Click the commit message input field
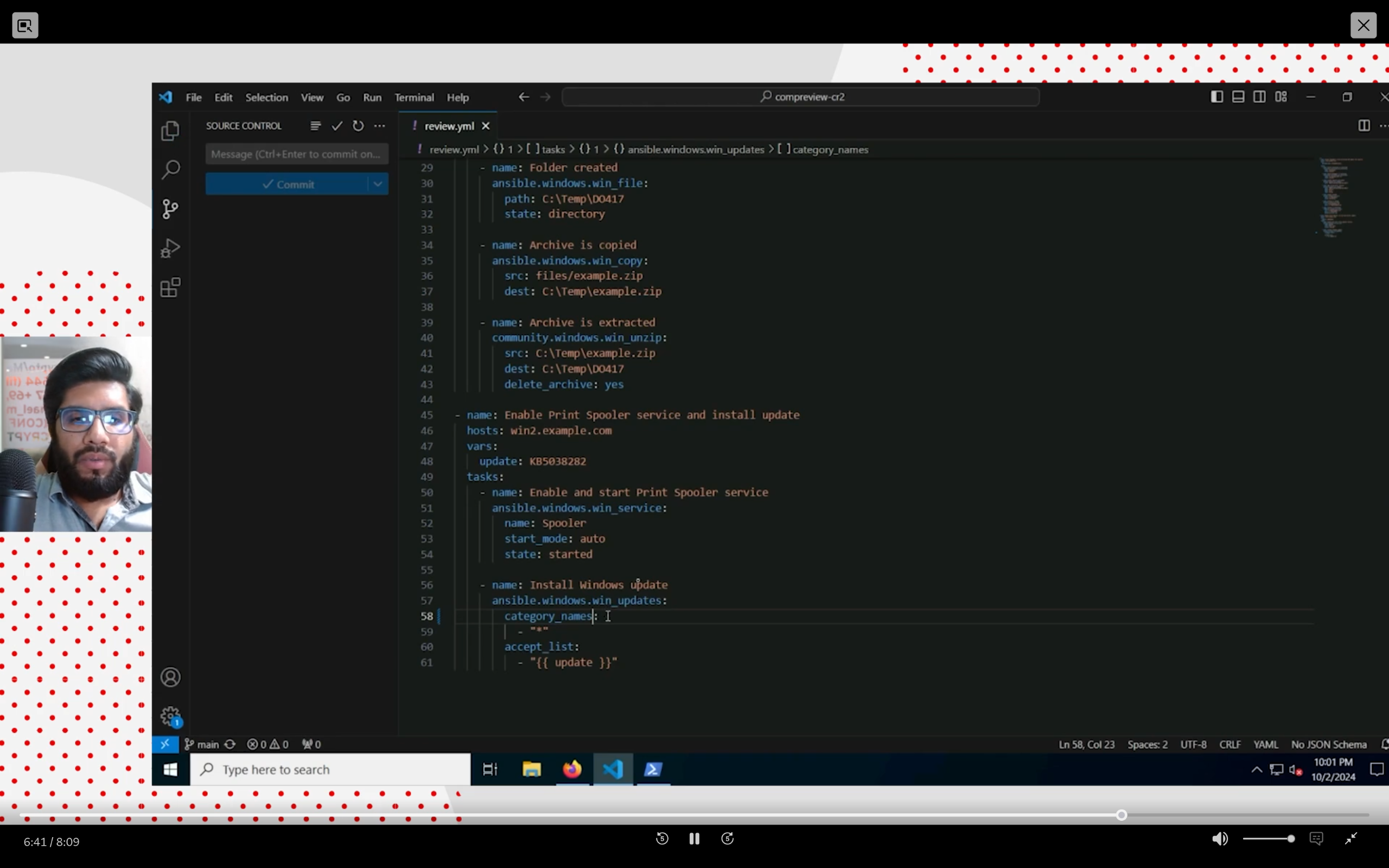 (296, 154)
